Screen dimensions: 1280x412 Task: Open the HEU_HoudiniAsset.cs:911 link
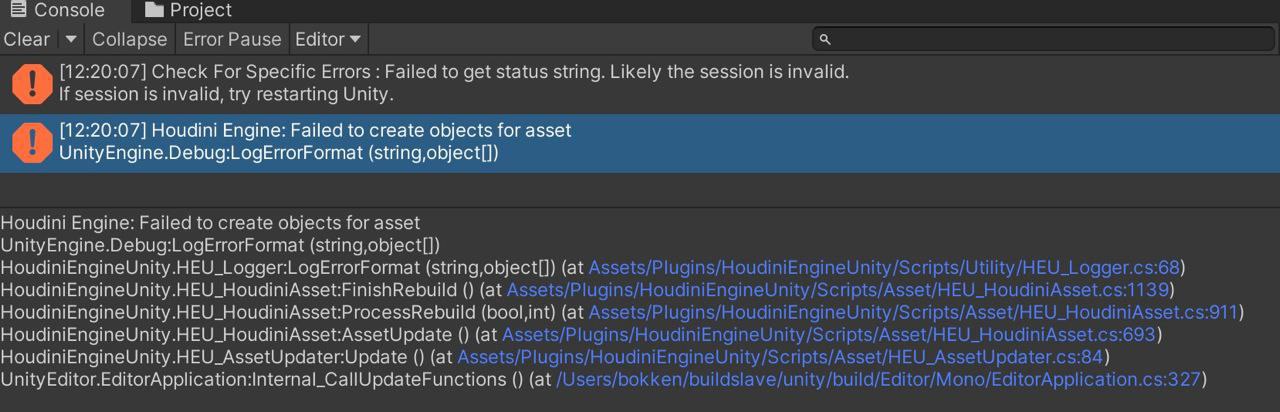pyautogui.click(x=915, y=312)
